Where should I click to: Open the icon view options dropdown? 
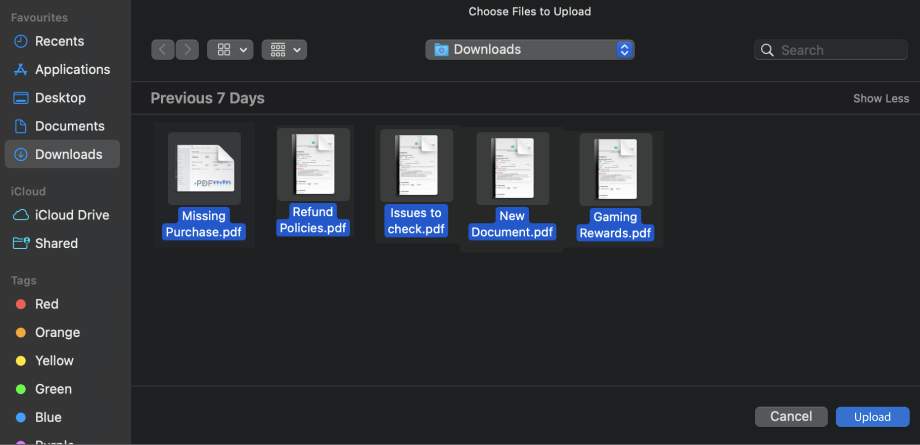230,49
